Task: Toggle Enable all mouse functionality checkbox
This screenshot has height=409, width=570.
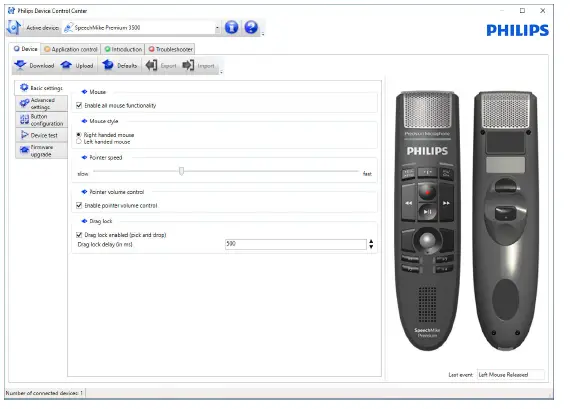Action: click(79, 105)
